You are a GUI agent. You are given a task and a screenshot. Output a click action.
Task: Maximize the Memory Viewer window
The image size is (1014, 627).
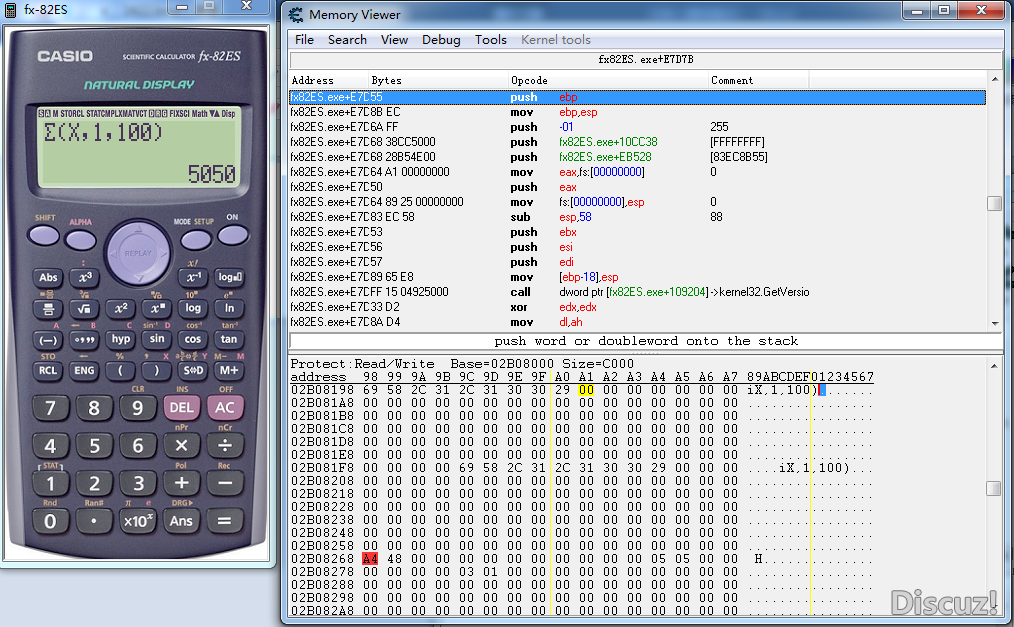click(x=944, y=10)
